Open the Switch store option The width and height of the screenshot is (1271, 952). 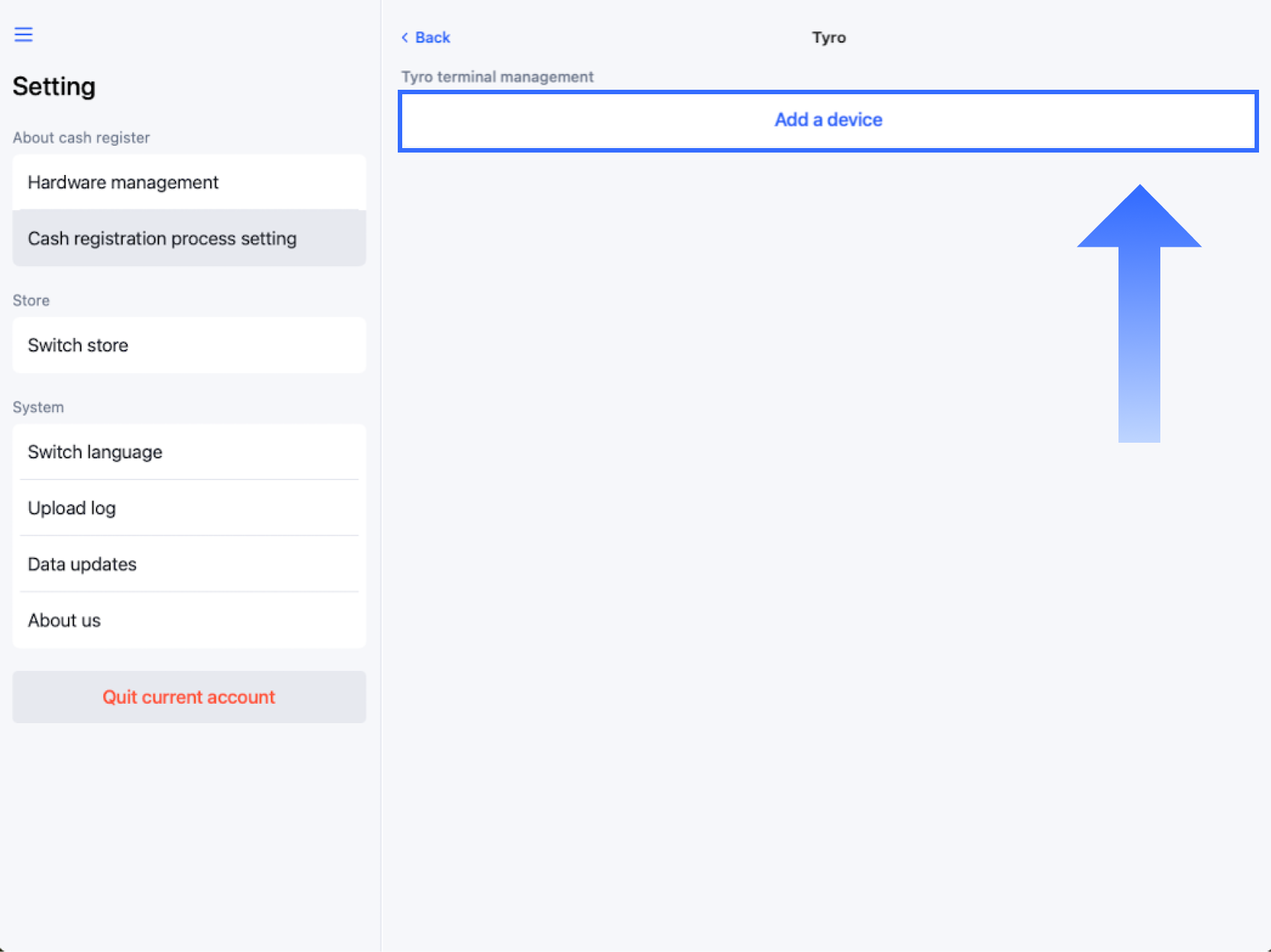pos(189,346)
